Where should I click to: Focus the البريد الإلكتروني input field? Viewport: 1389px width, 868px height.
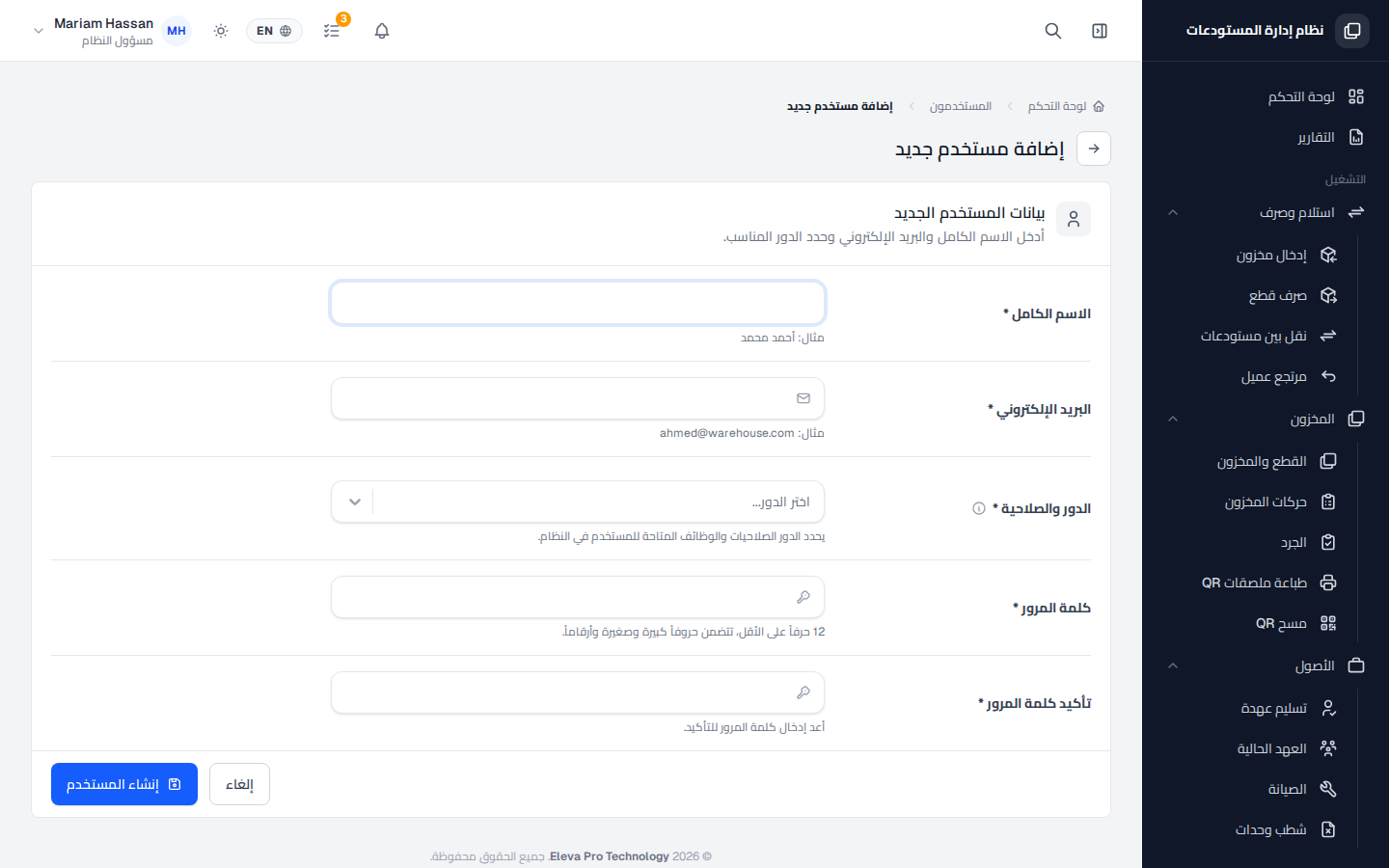[x=578, y=398]
